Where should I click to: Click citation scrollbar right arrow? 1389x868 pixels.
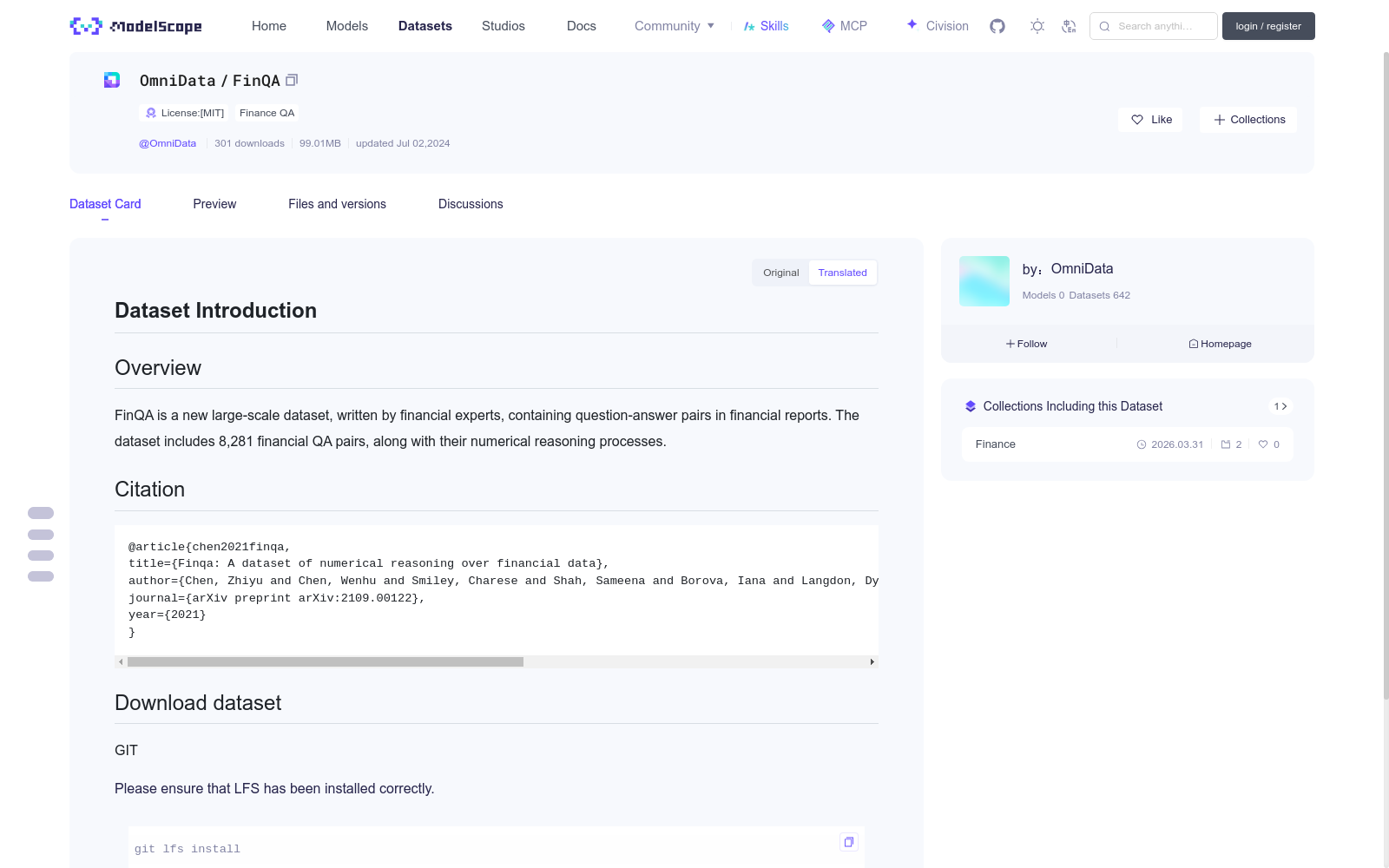coord(872,661)
